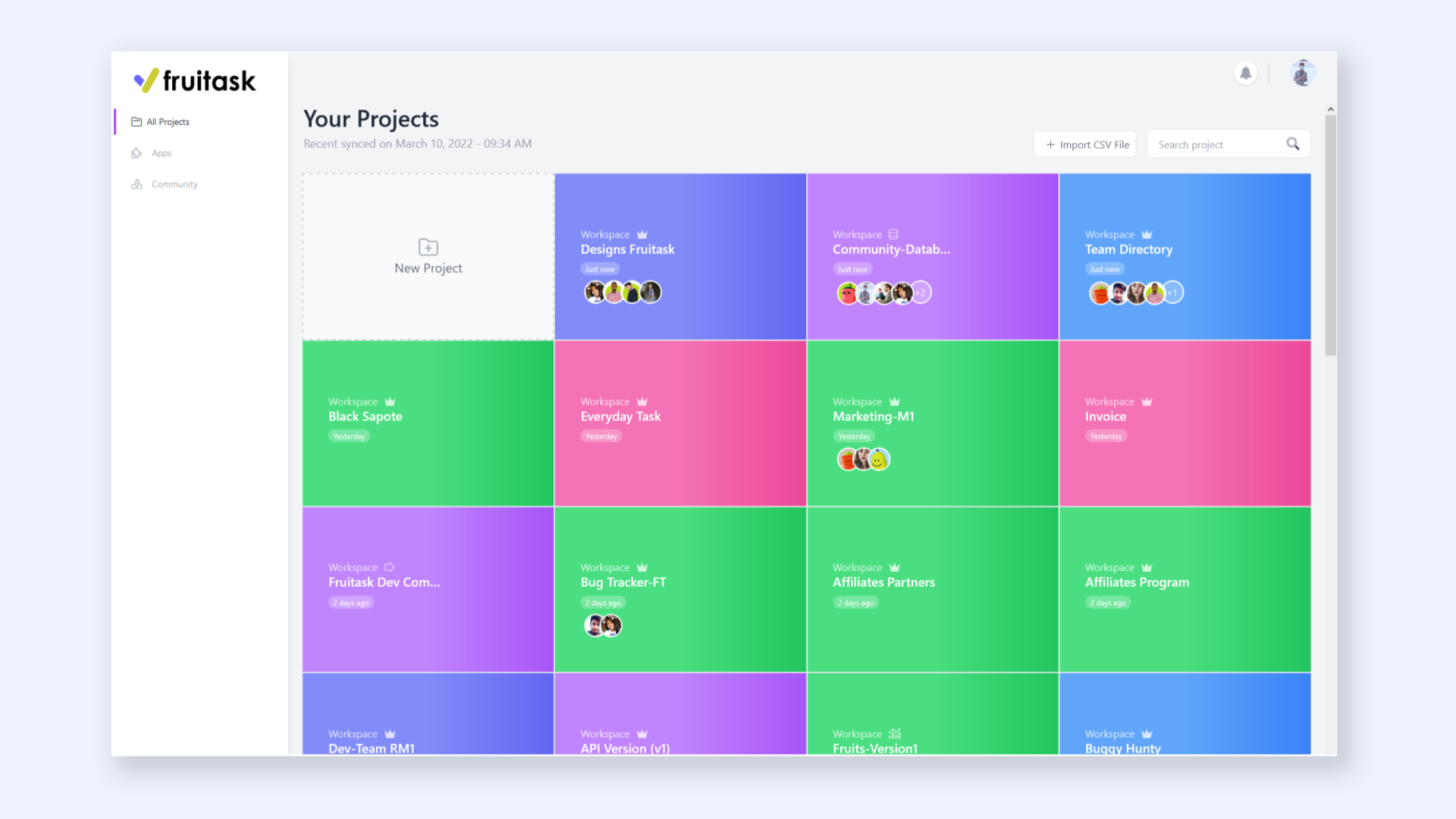Screen dimensions: 1456x819
Task: Click the New Project folder icon
Action: [428, 247]
